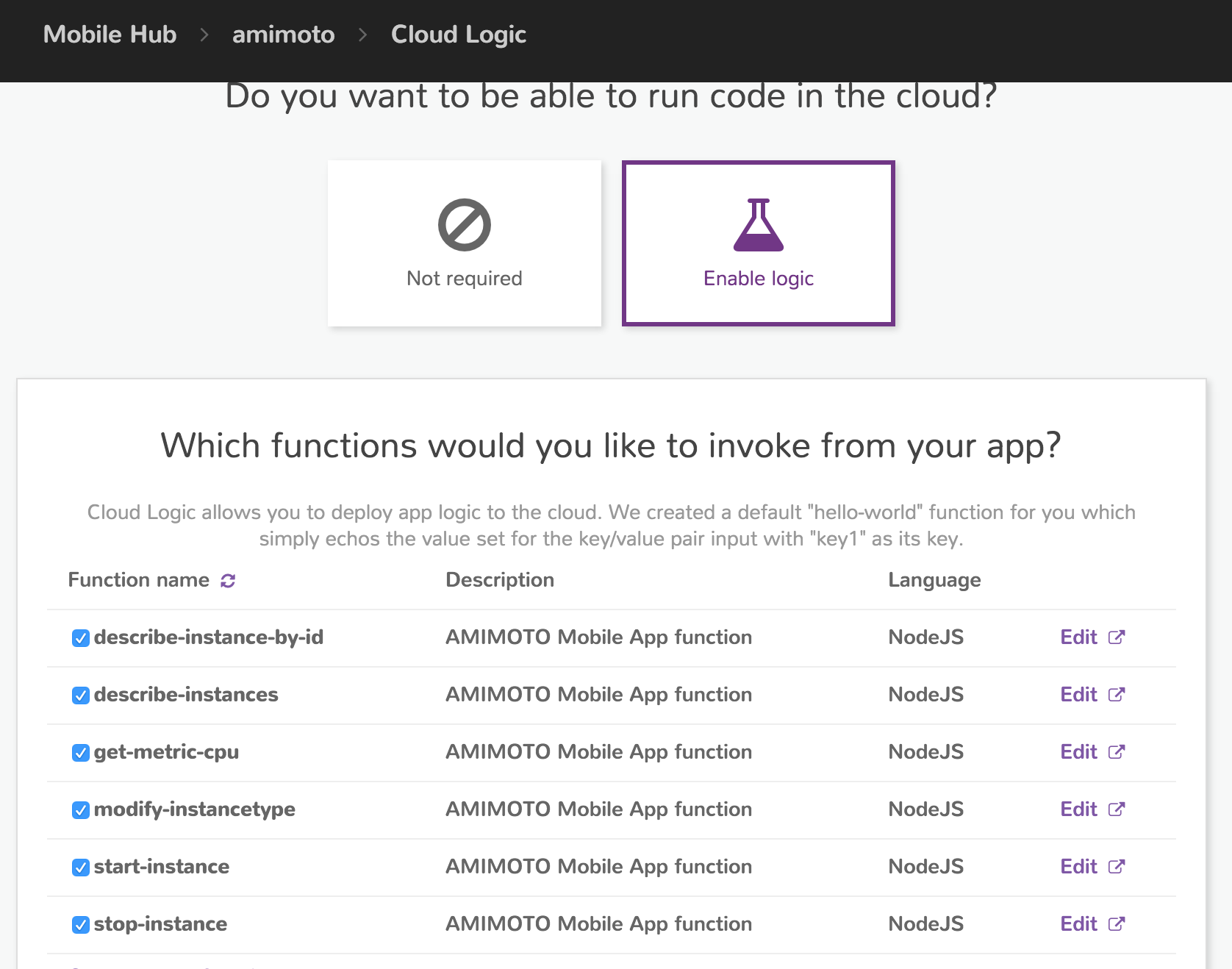Click Edit for describe-instances function

pyautogui.click(x=1078, y=695)
